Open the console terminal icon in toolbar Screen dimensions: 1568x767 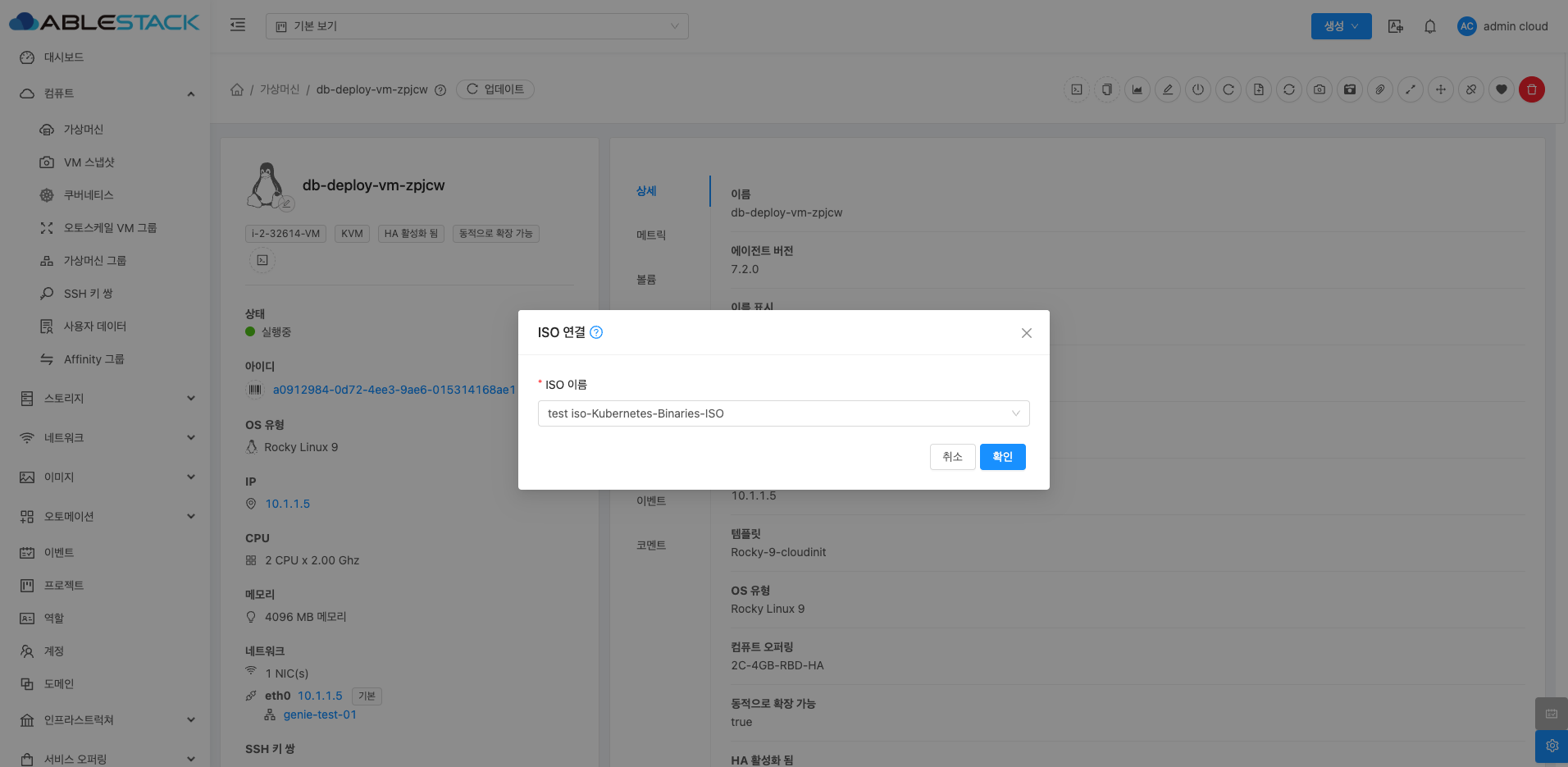pos(1077,89)
